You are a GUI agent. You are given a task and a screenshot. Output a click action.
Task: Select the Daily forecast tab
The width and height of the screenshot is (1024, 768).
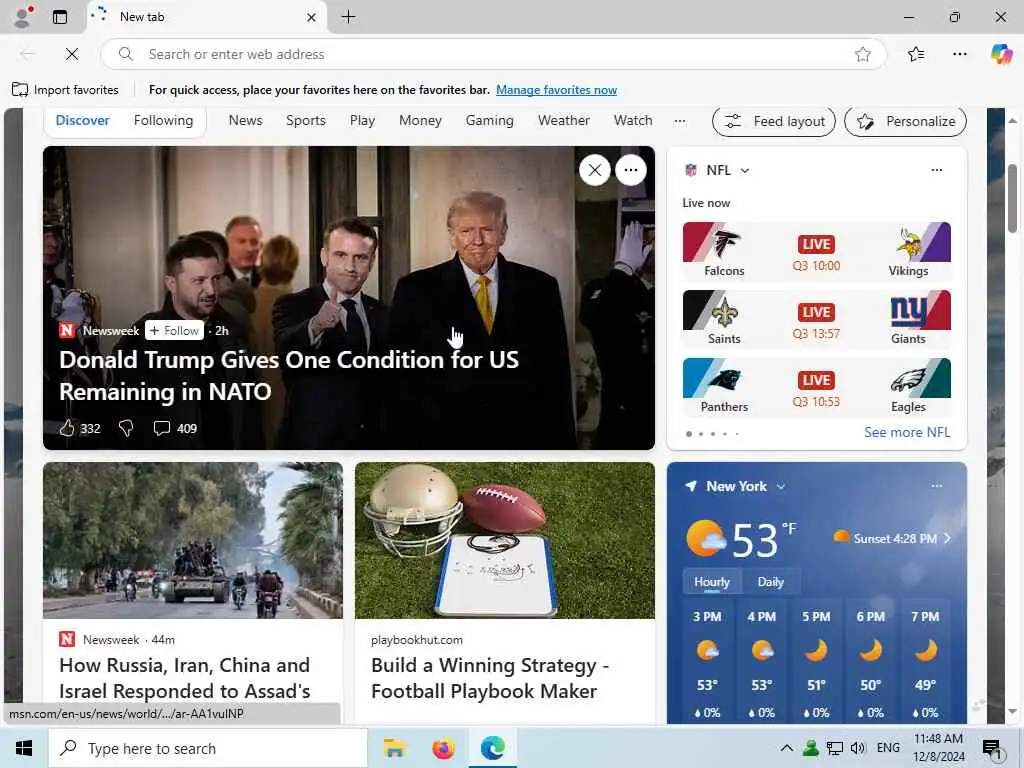pyautogui.click(x=771, y=582)
